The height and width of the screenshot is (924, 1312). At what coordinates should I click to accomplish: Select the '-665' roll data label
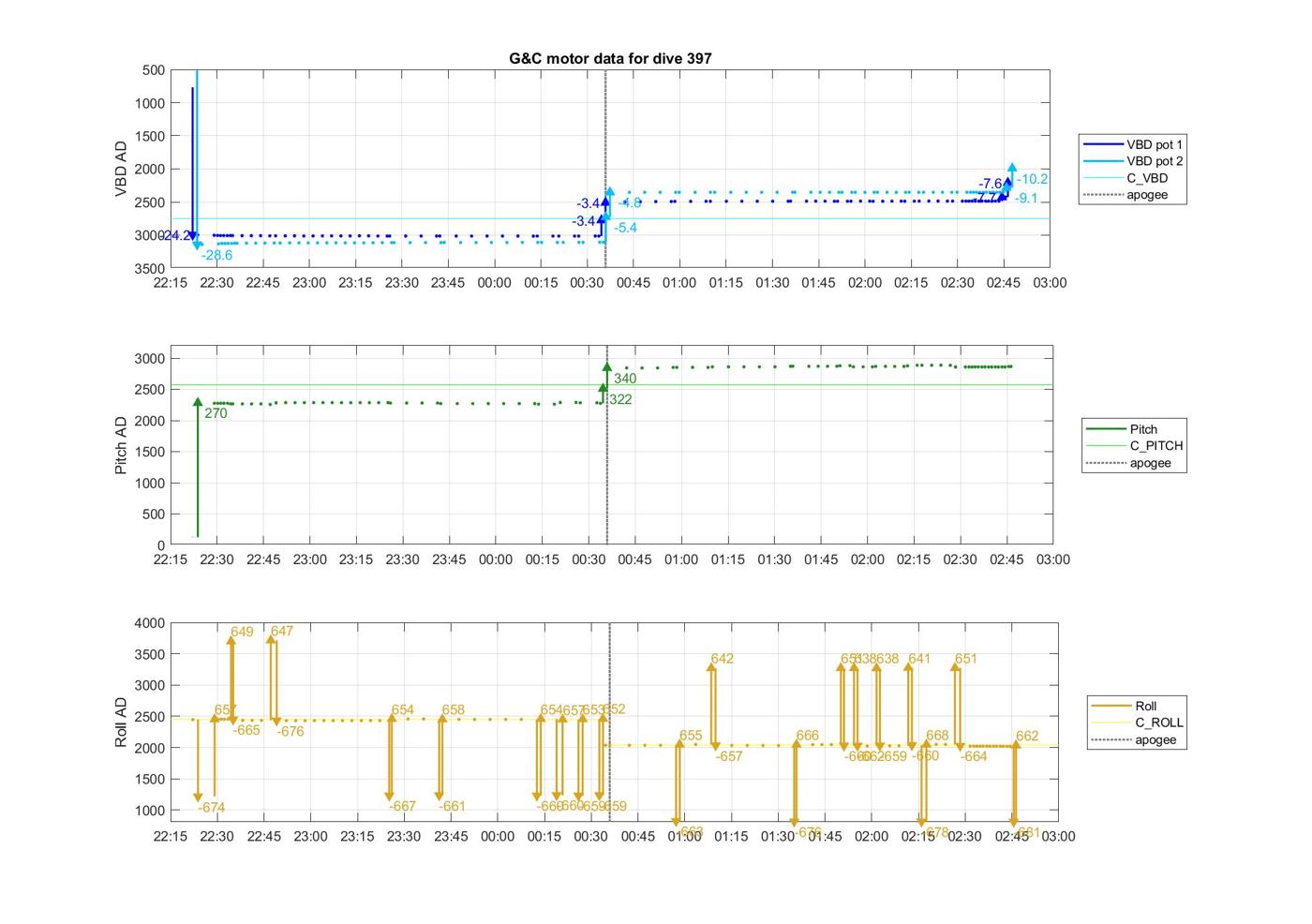(x=246, y=730)
